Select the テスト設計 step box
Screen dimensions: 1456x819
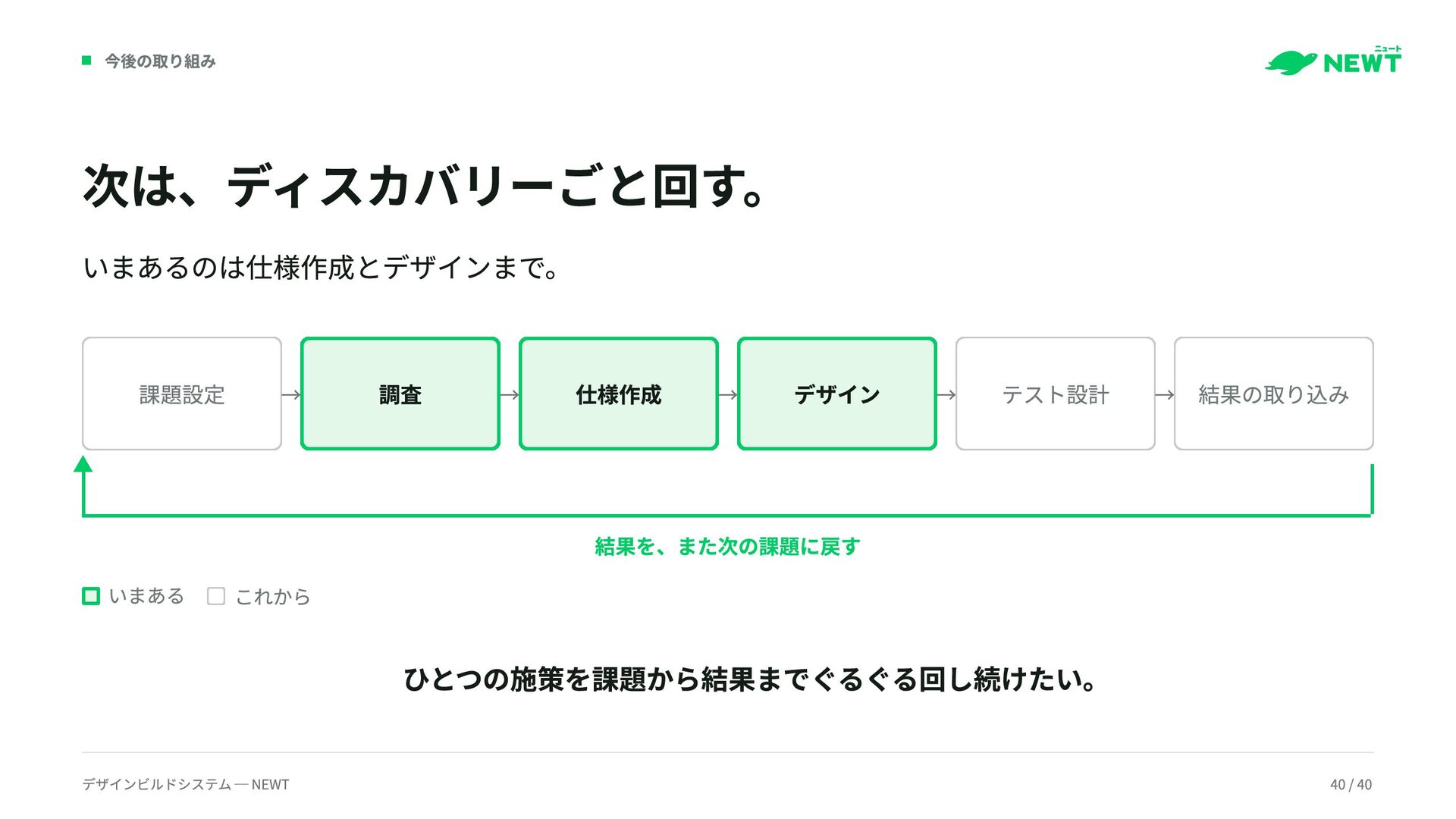click(1056, 394)
